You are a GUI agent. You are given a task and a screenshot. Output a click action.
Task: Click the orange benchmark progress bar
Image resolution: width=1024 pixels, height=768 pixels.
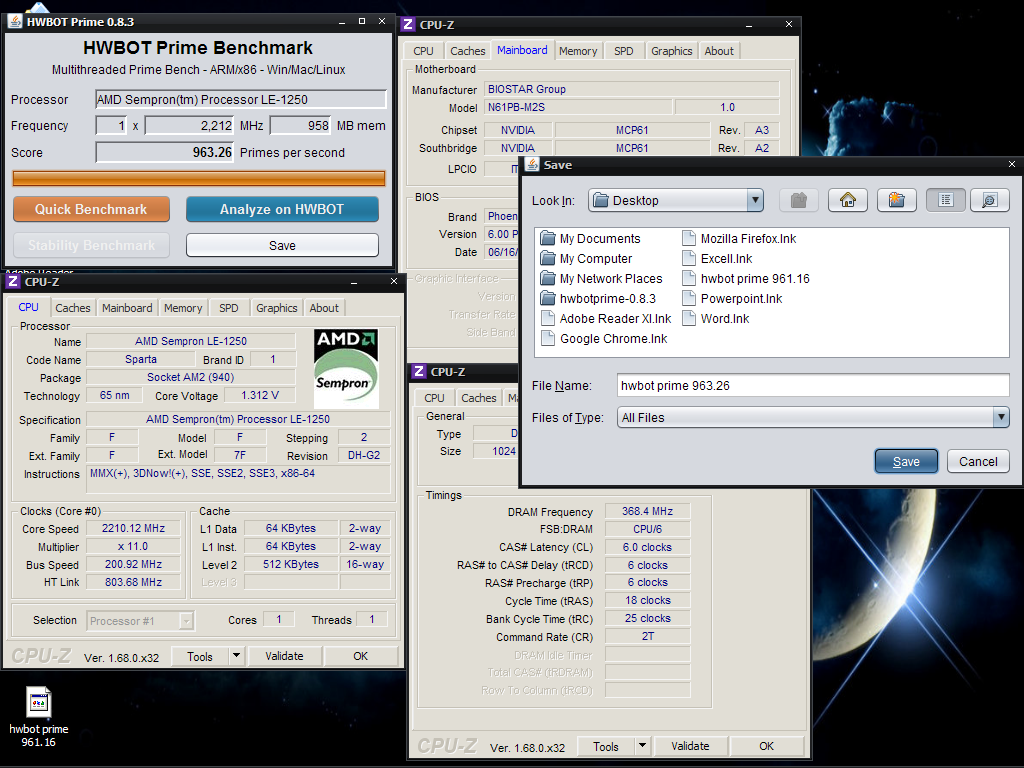199,178
